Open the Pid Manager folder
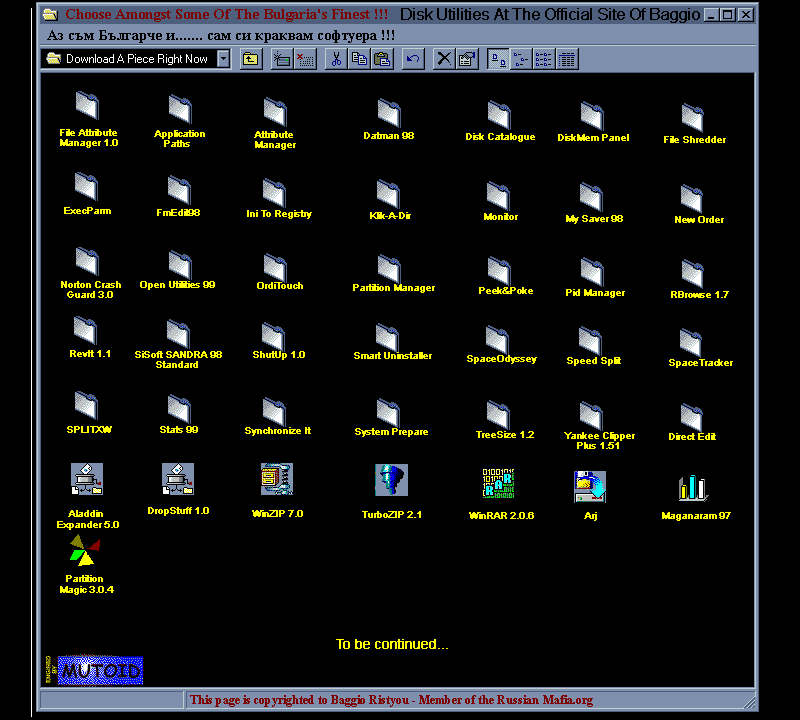This screenshot has width=800, height=720. click(x=592, y=272)
